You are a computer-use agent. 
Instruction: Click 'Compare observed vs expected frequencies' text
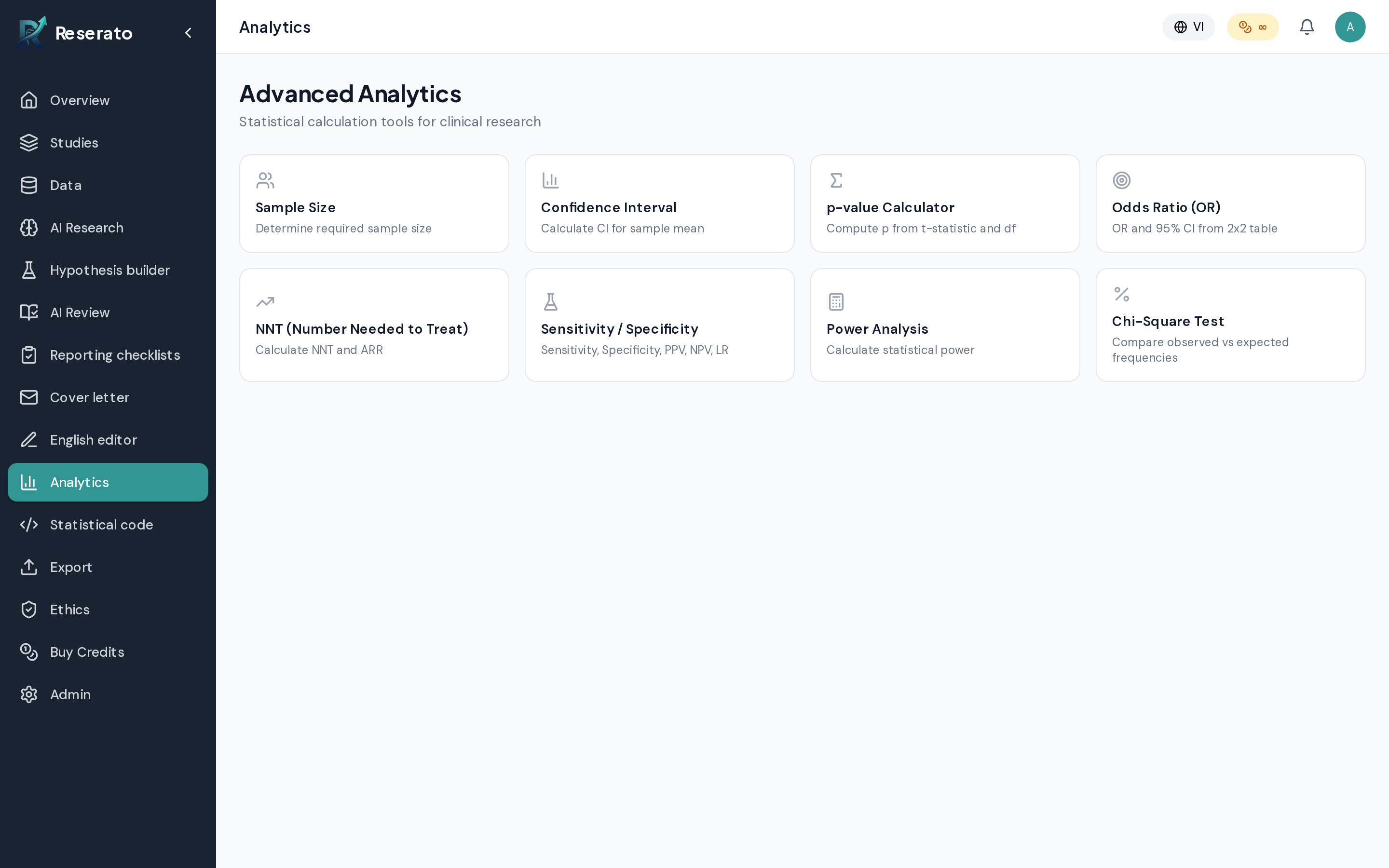(x=1200, y=350)
